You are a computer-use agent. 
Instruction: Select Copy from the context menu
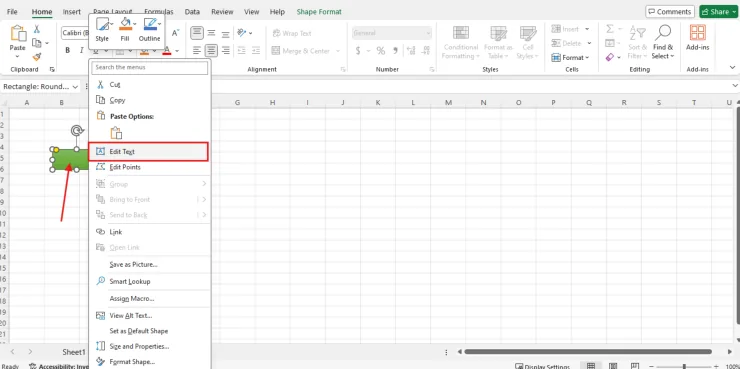point(149,100)
